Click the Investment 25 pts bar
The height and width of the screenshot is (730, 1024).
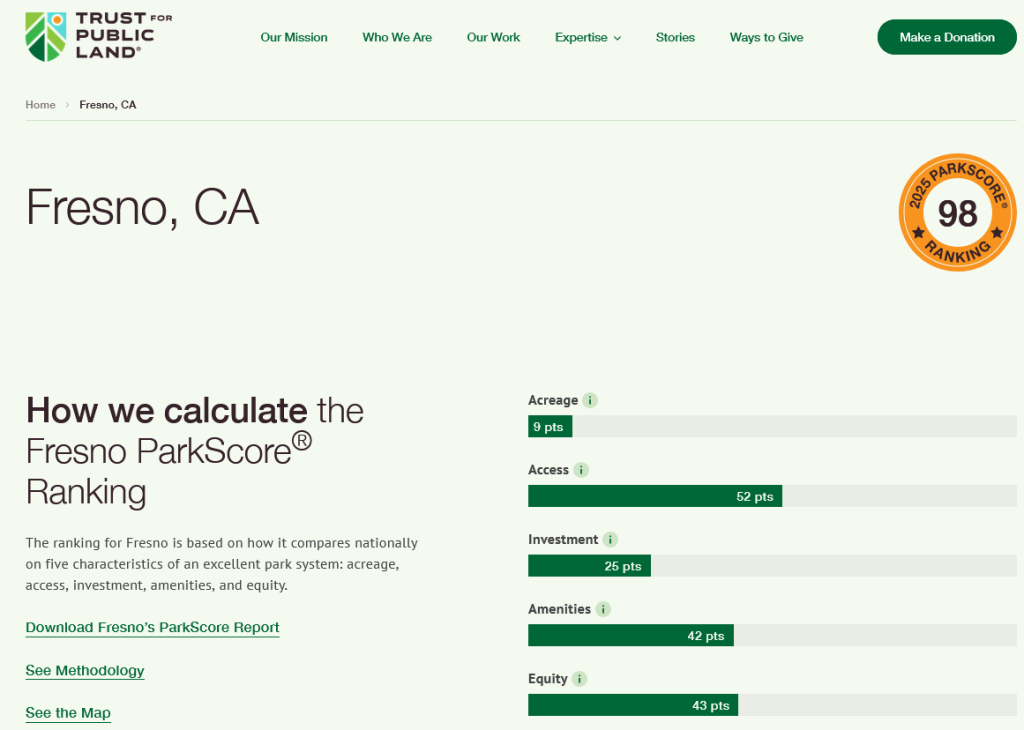click(x=589, y=566)
